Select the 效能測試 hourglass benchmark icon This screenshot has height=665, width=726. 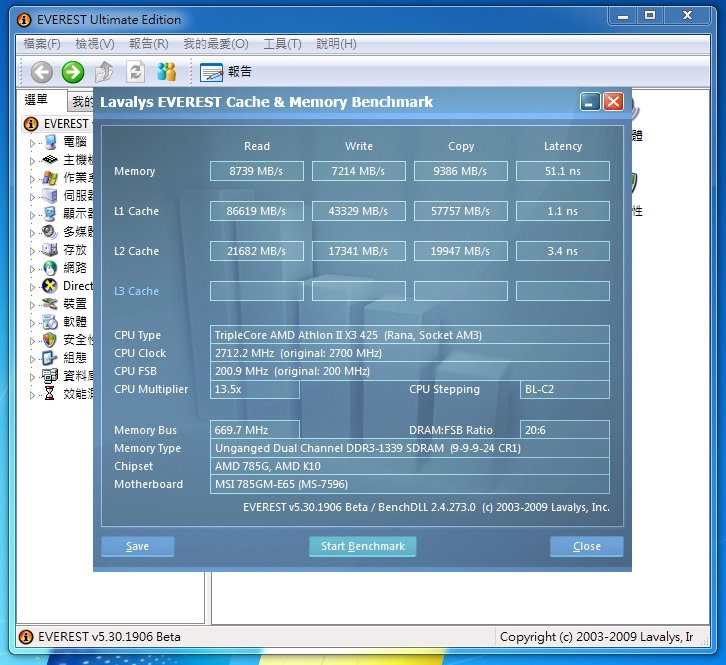click(50, 394)
